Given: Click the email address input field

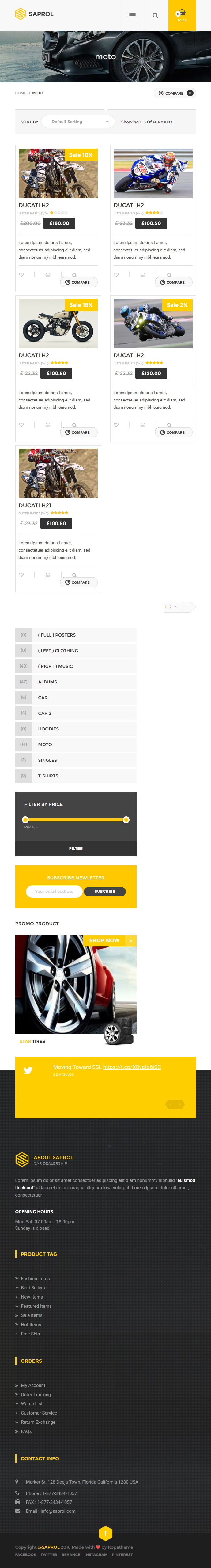Looking at the screenshot, I should 54,891.
